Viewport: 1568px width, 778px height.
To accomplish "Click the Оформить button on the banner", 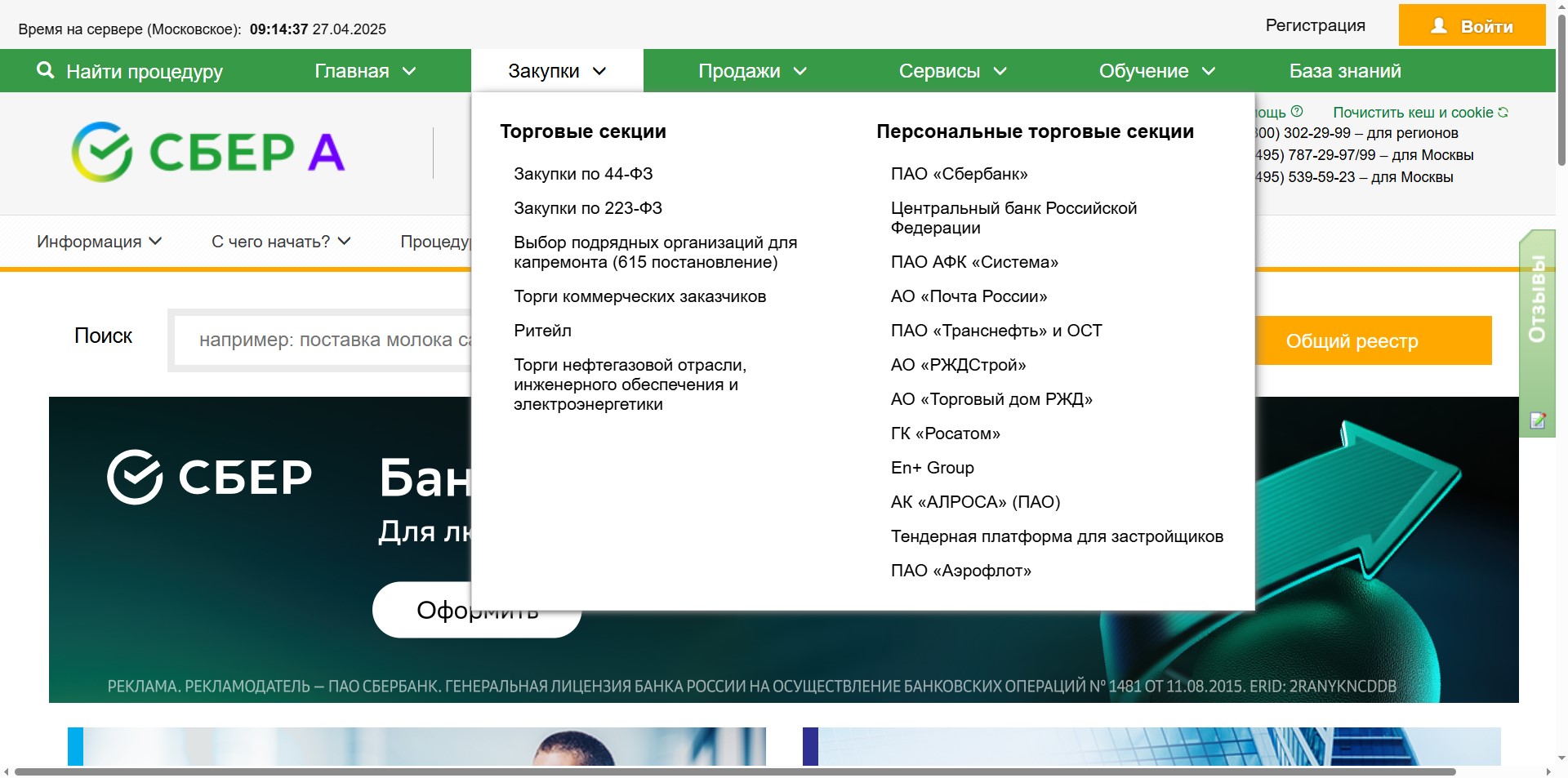I will 477,610.
